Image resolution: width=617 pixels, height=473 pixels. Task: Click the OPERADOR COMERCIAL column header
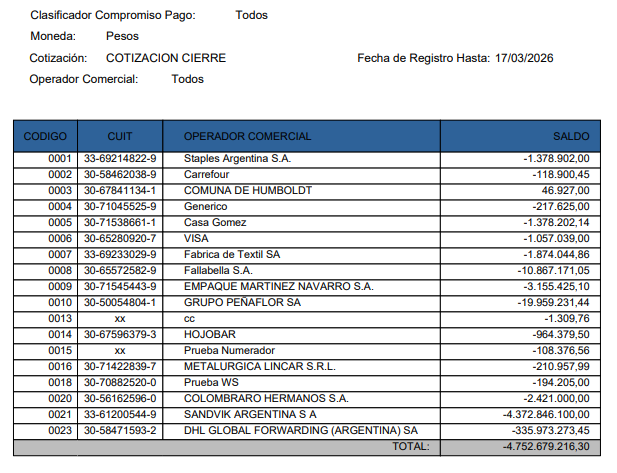301,136
